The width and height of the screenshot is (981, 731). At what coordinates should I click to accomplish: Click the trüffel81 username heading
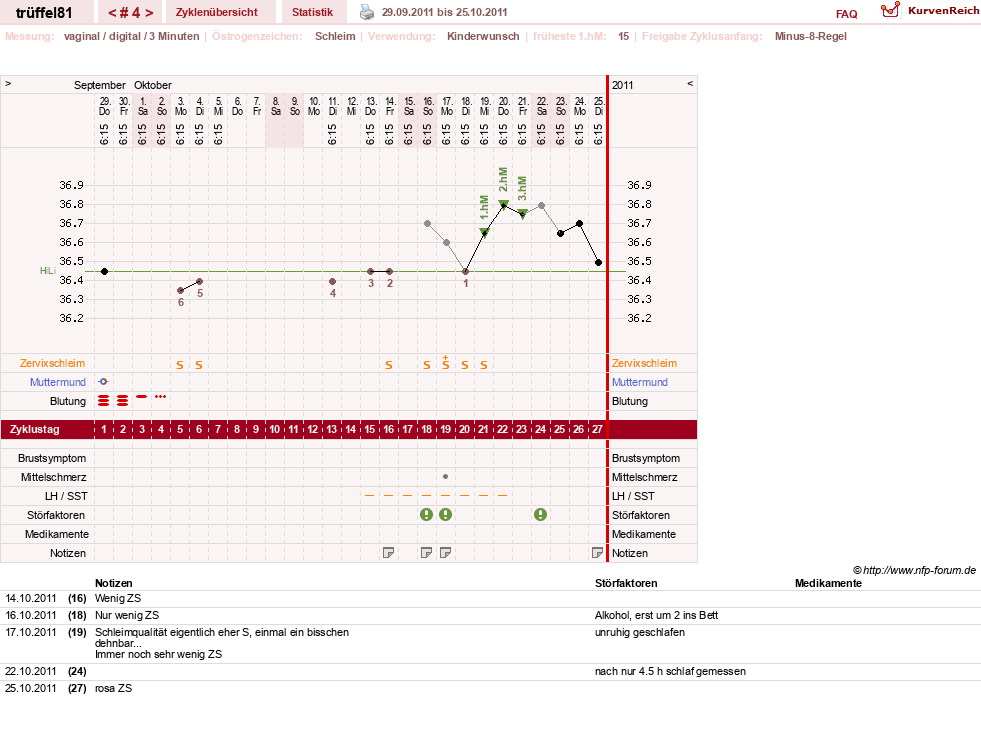click(44, 13)
